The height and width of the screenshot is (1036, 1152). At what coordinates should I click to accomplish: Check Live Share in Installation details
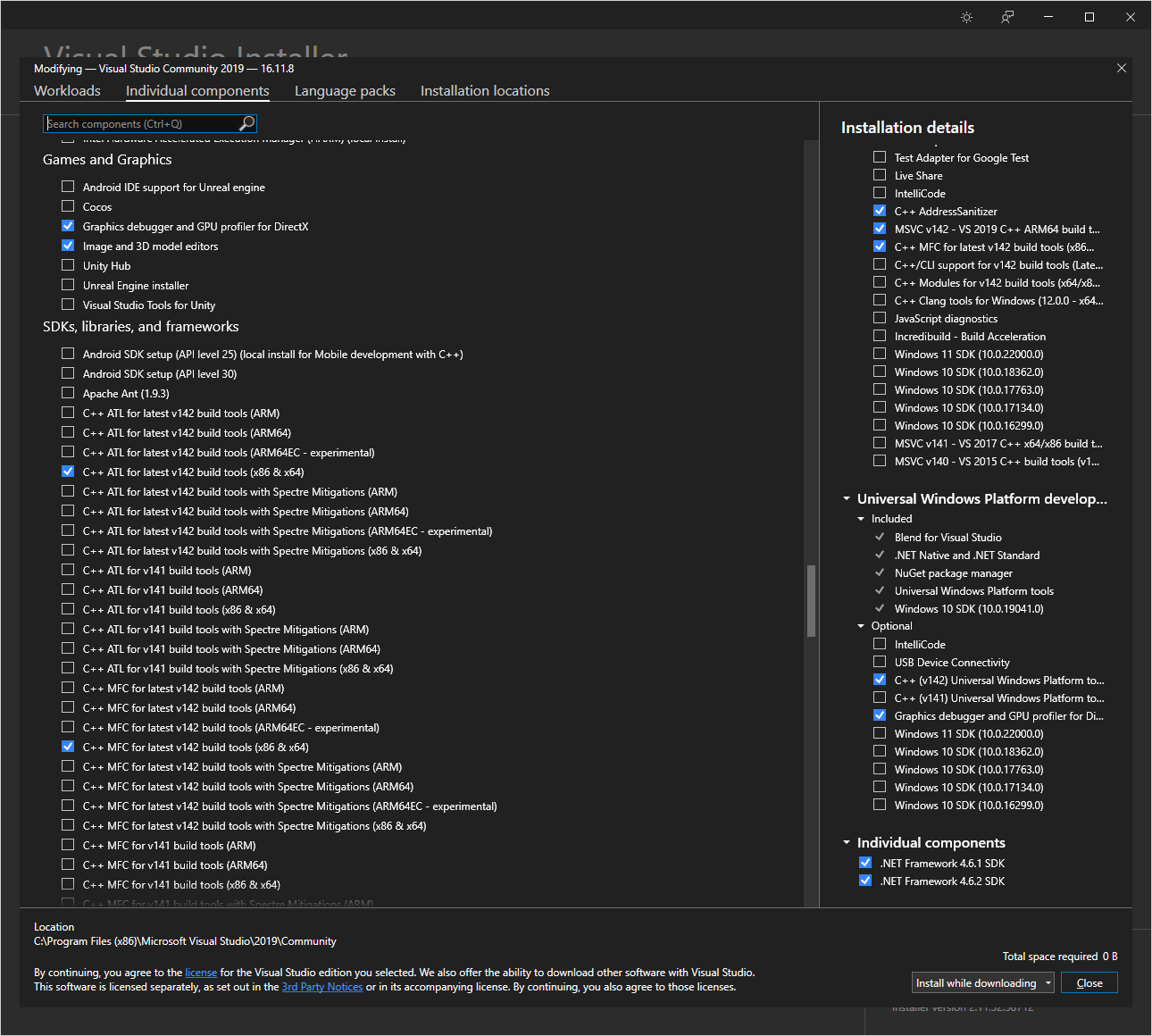pyautogui.click(x=880, y=175)
